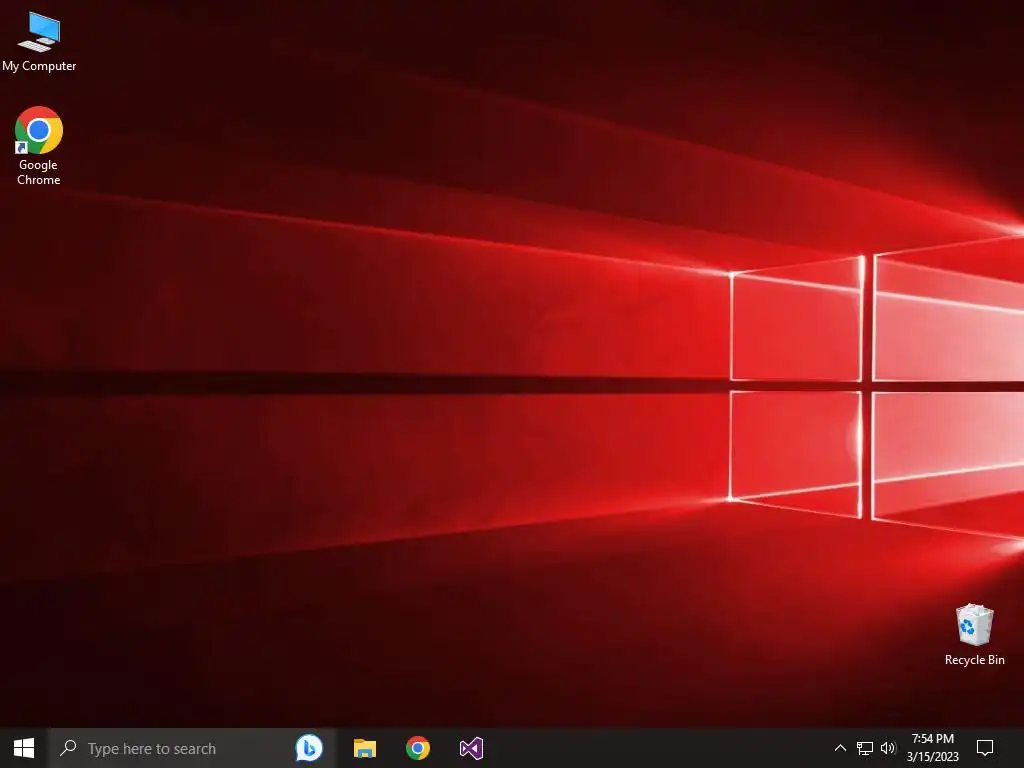
Task: Select the My Computer desktop icon
Action: (39, 41)
